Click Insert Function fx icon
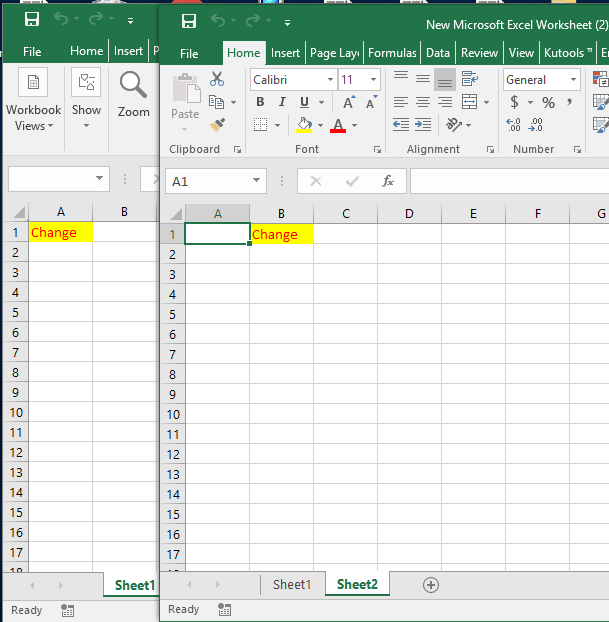The width and height of the screenshot is (609, 622). click(388, 181)
